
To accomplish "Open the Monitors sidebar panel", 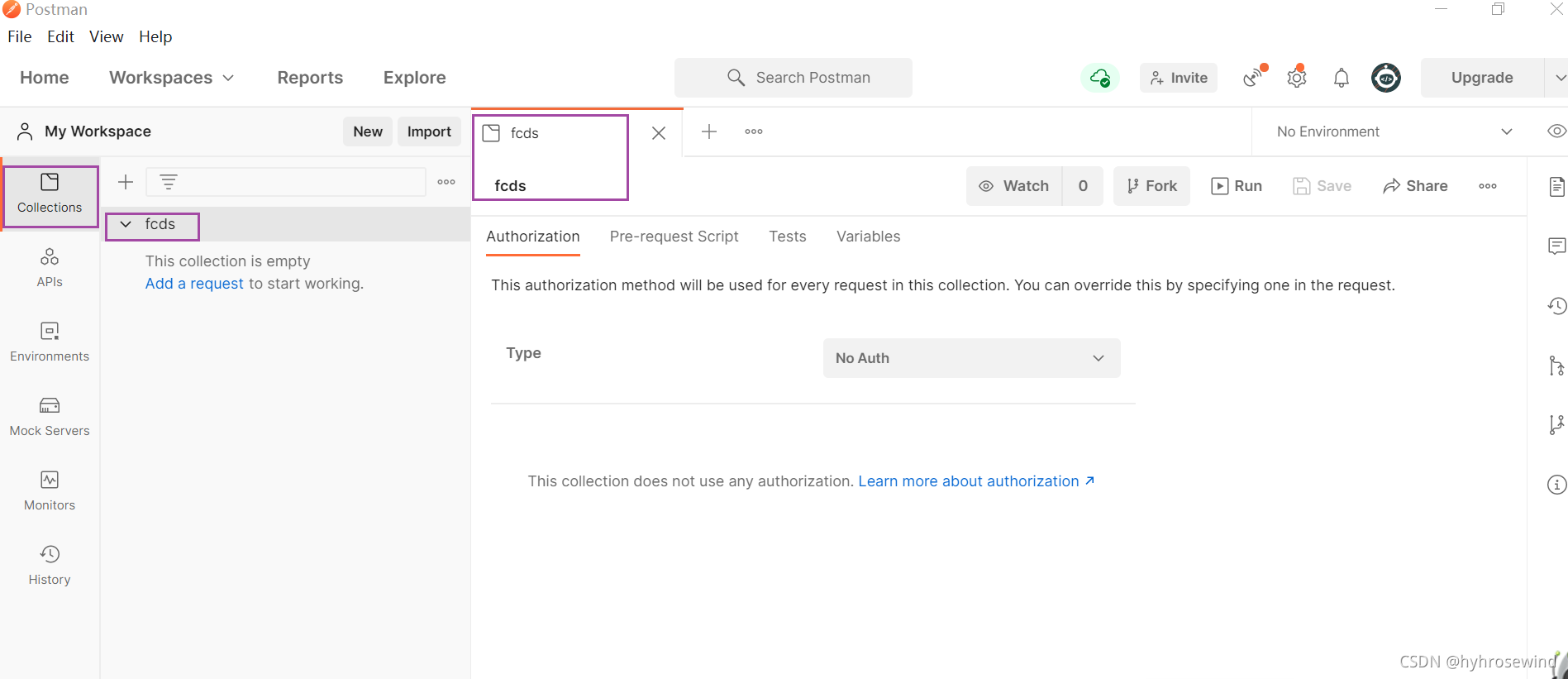I will (x=50, y=491).
